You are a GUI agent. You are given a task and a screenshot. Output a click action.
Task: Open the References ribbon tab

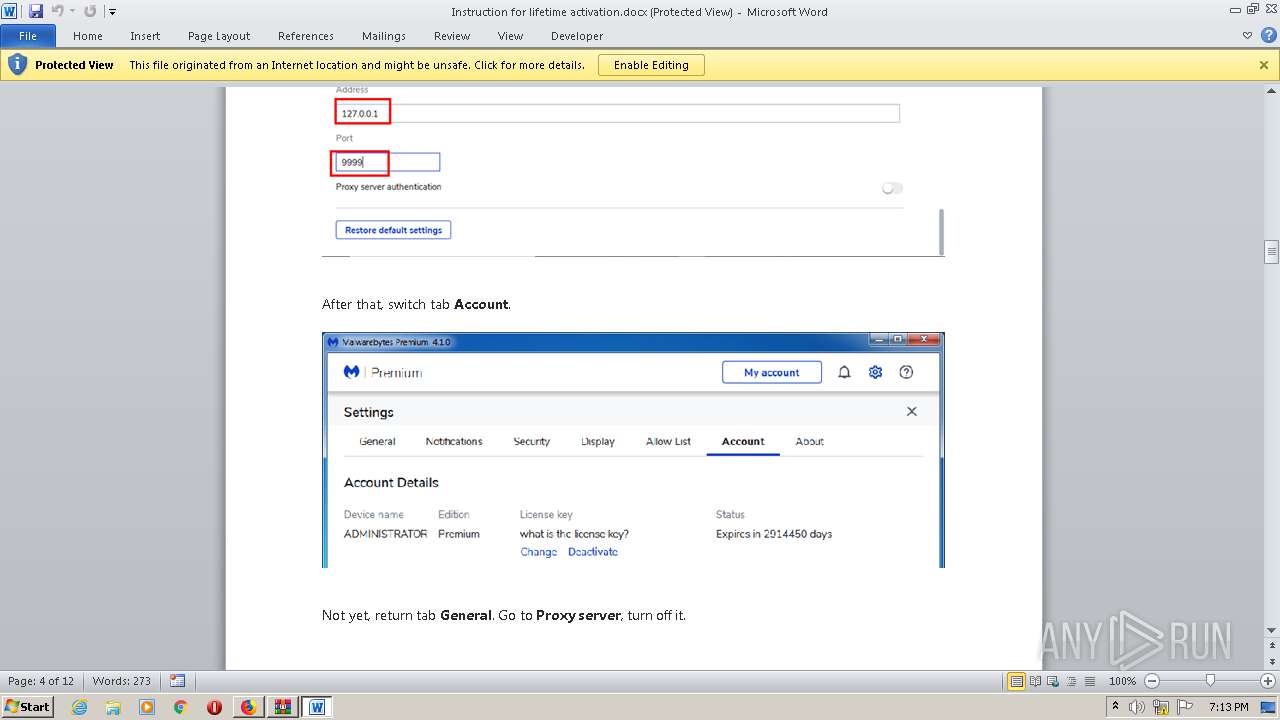(x=306, y=36)
